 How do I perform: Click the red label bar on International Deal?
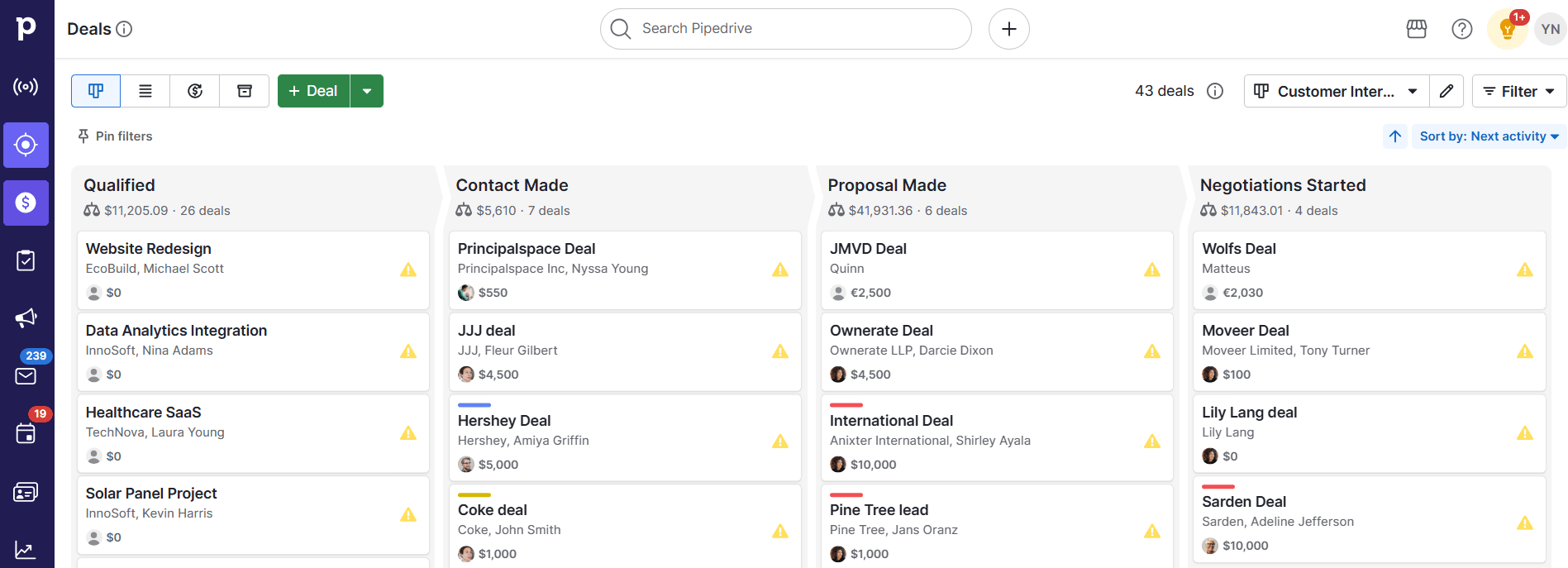pos(845,405)
